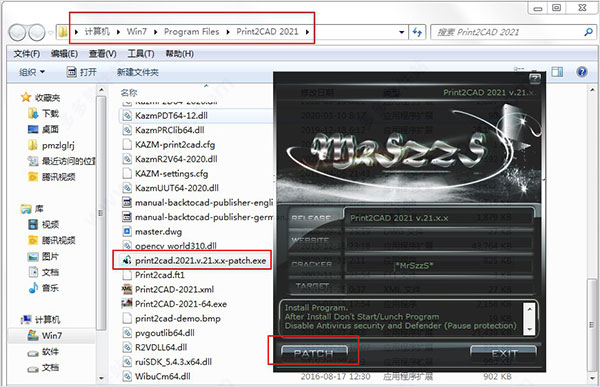Click KazmPRClib64.dll file icon
The height and width of the screenshot is (387, 600).
(127, 130)
